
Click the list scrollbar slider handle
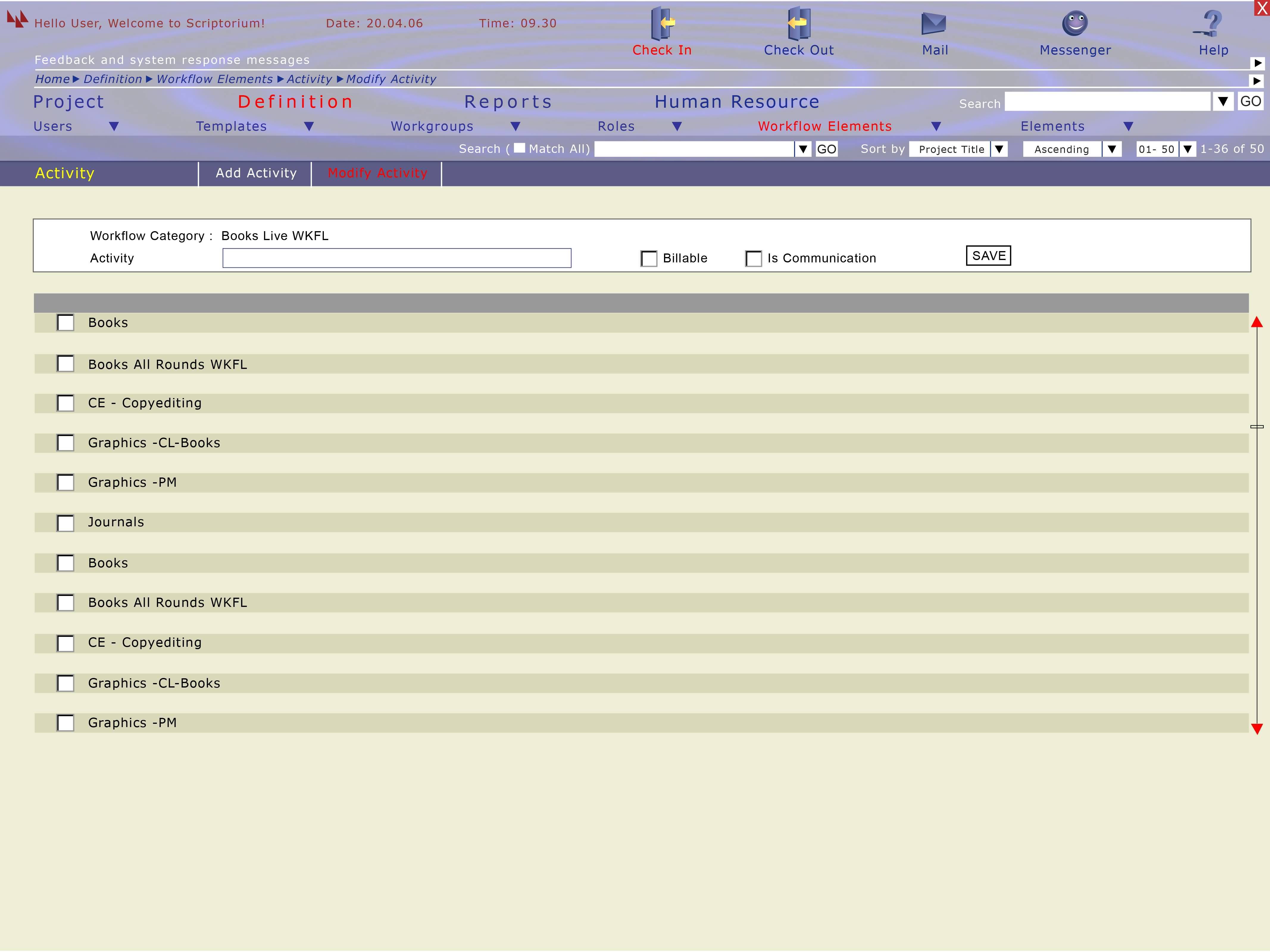tap(1257, 426)
